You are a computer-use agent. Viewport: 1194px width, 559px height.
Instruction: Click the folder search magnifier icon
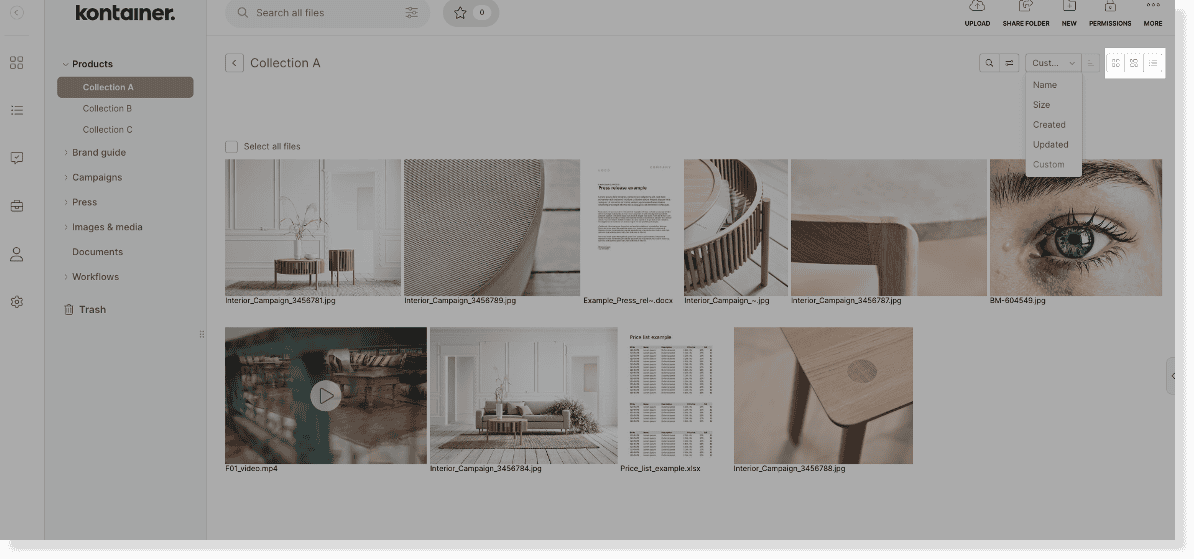[989, 63]
